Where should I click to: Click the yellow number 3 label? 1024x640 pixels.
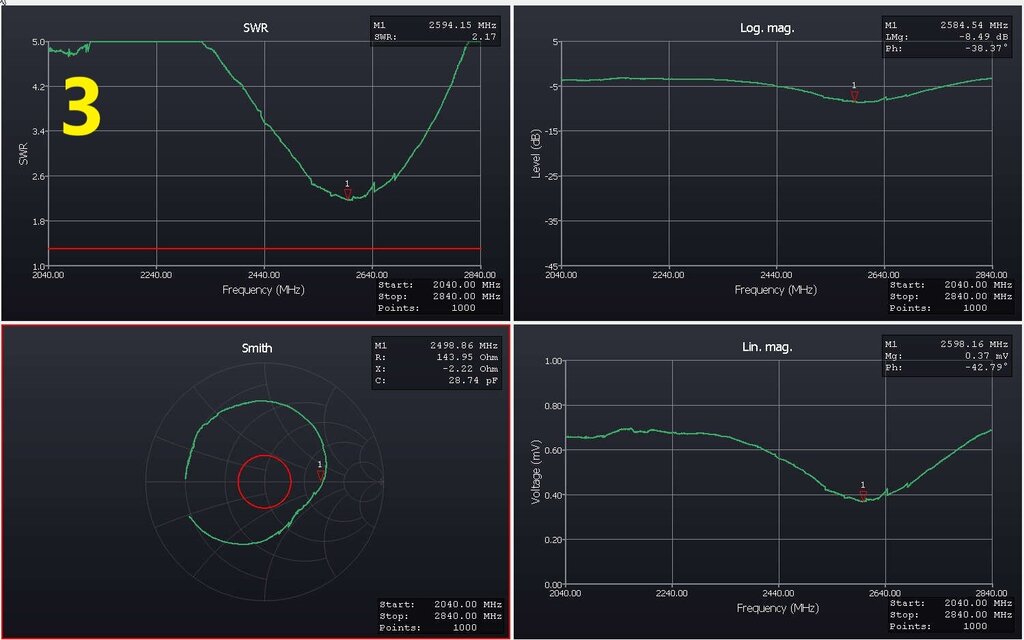82,109
